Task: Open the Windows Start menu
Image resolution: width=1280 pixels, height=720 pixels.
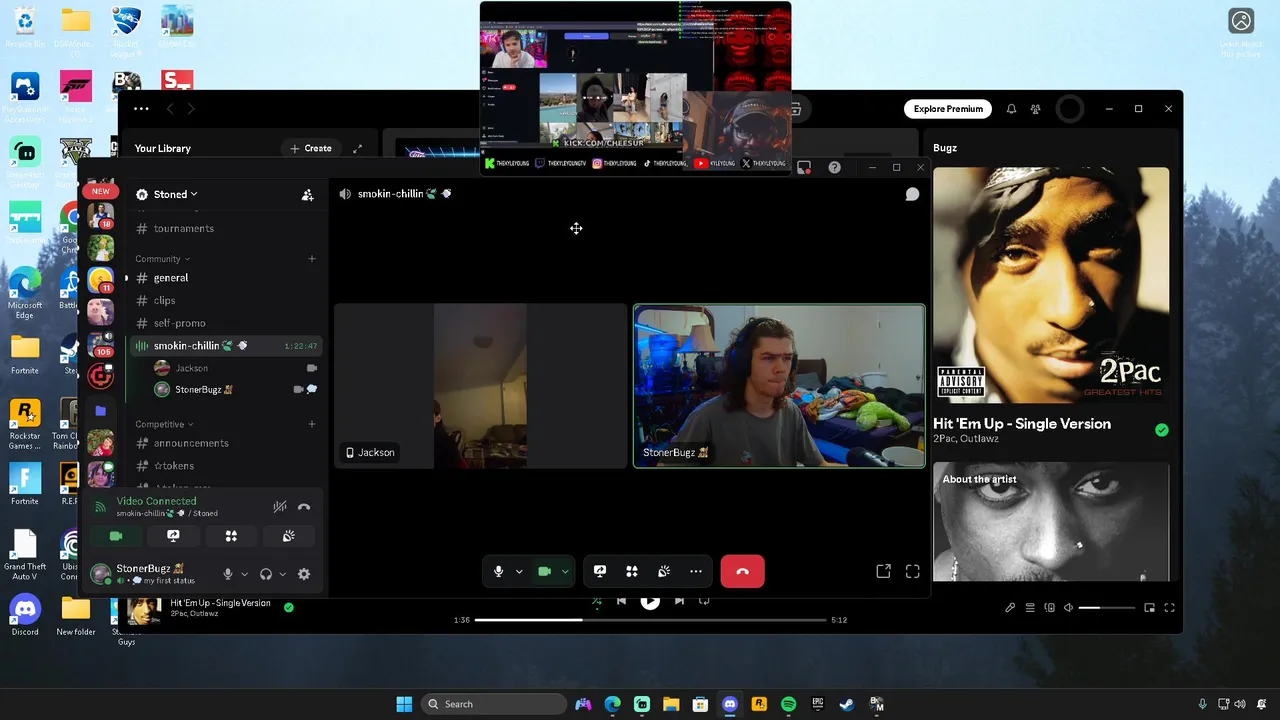Action: click(x=404, y=704)
